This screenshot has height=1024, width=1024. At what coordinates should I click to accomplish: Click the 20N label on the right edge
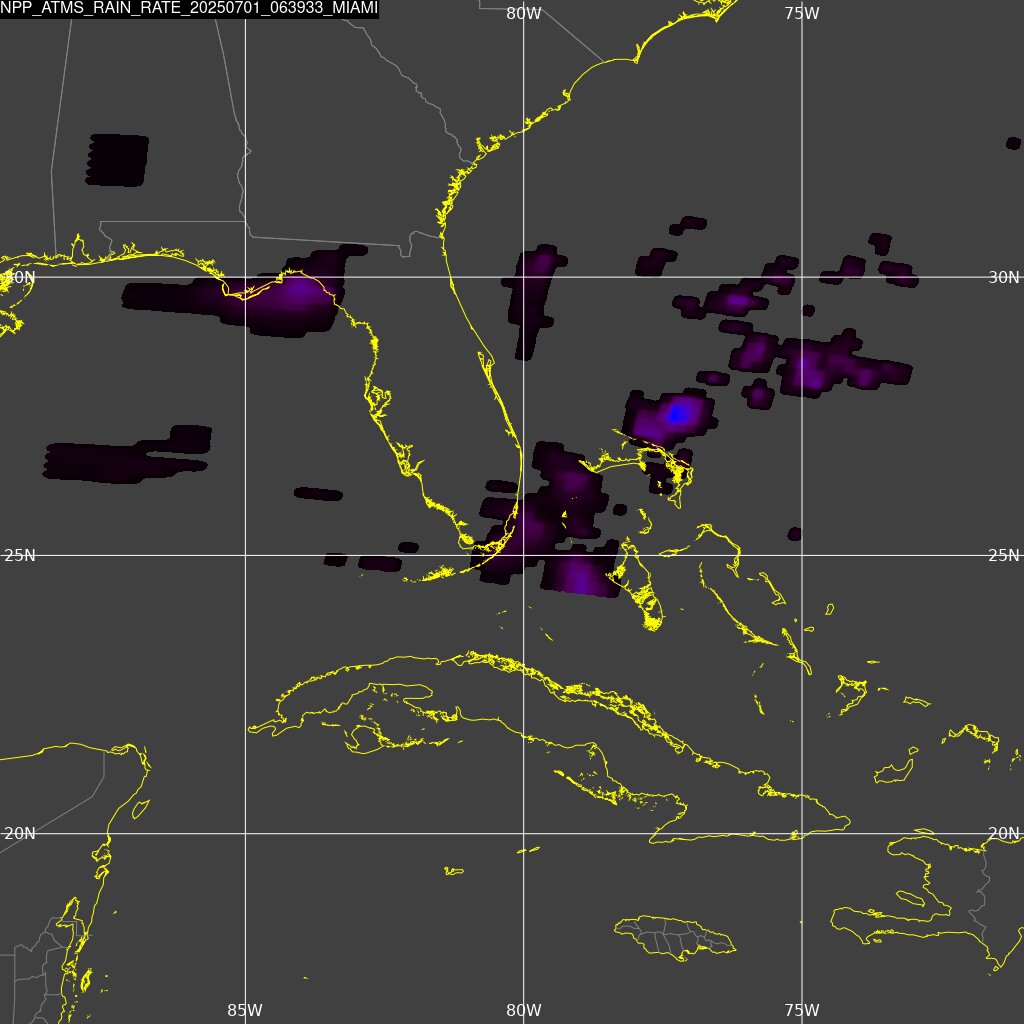tap(1004, 834)
